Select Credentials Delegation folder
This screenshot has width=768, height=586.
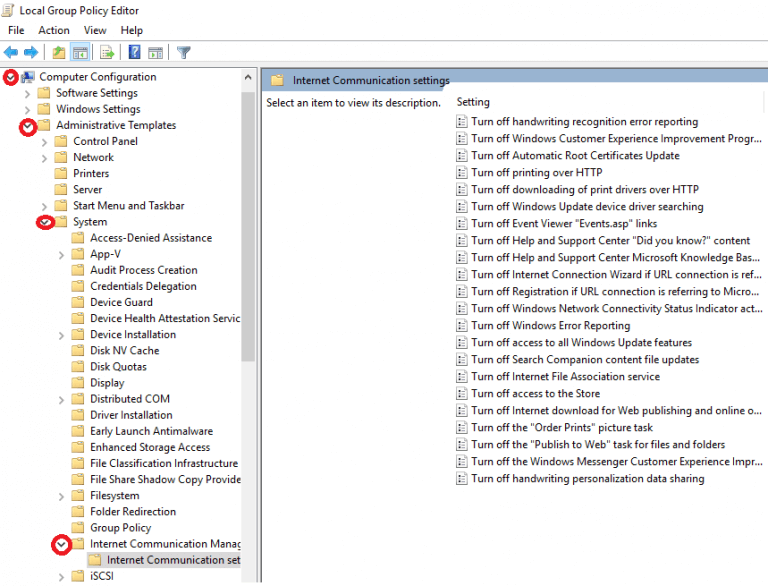coord(143,286)
